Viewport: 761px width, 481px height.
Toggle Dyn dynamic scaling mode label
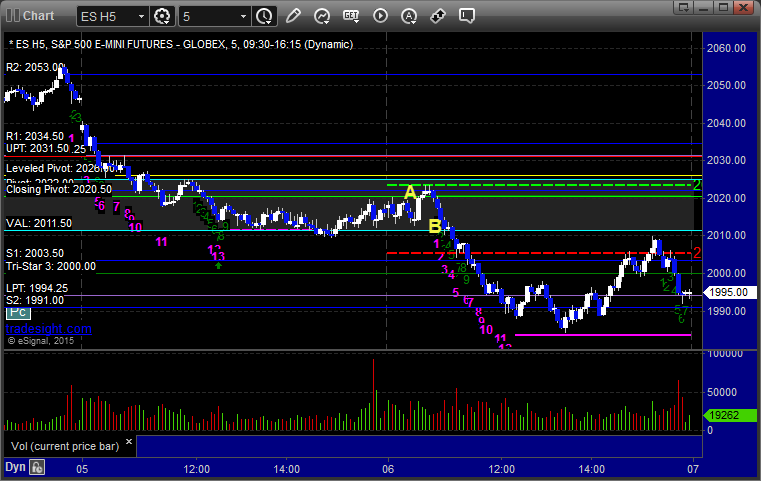click(x=15, y=466)
